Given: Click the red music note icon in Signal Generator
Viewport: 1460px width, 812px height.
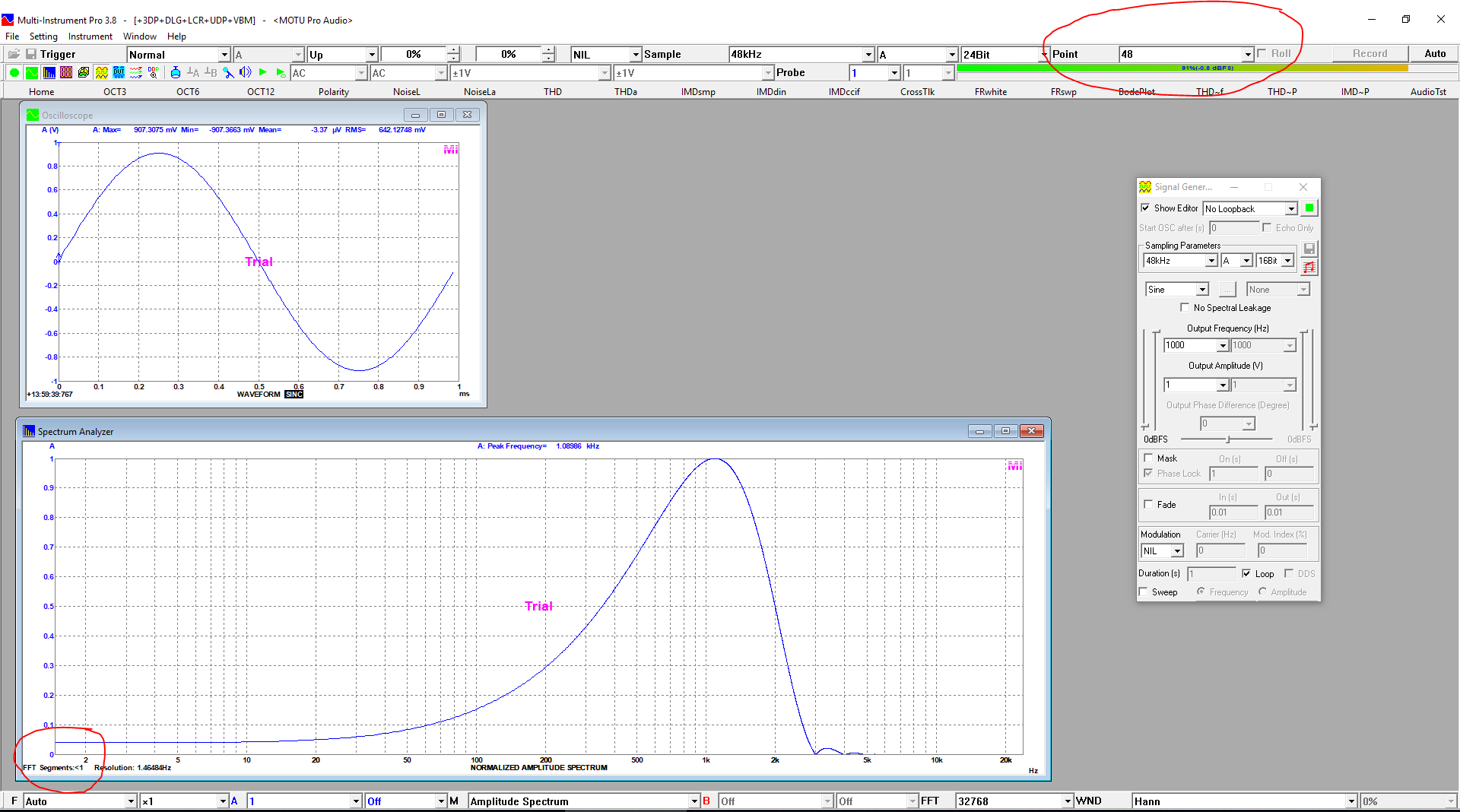Looking at the screenshot, I should [x=1309, y=267].
